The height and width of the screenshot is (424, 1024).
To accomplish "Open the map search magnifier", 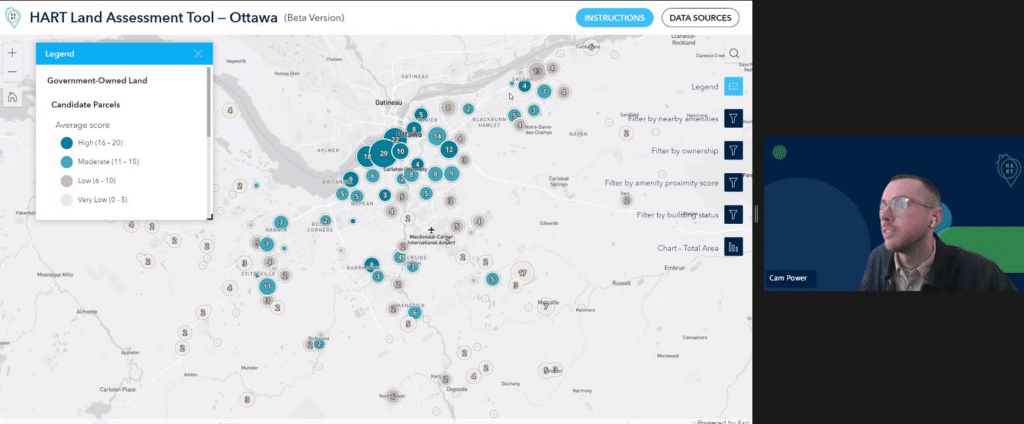I will pos(734,54).
